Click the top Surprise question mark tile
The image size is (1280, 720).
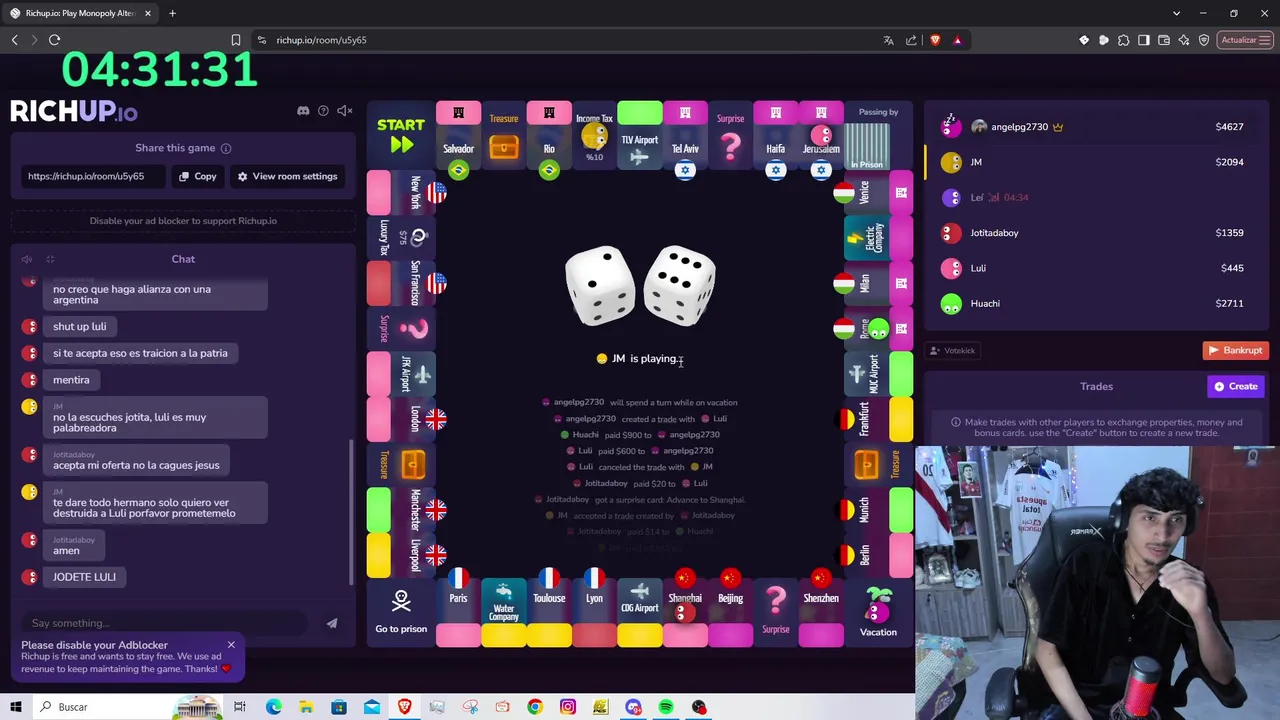tap(730, 135)
